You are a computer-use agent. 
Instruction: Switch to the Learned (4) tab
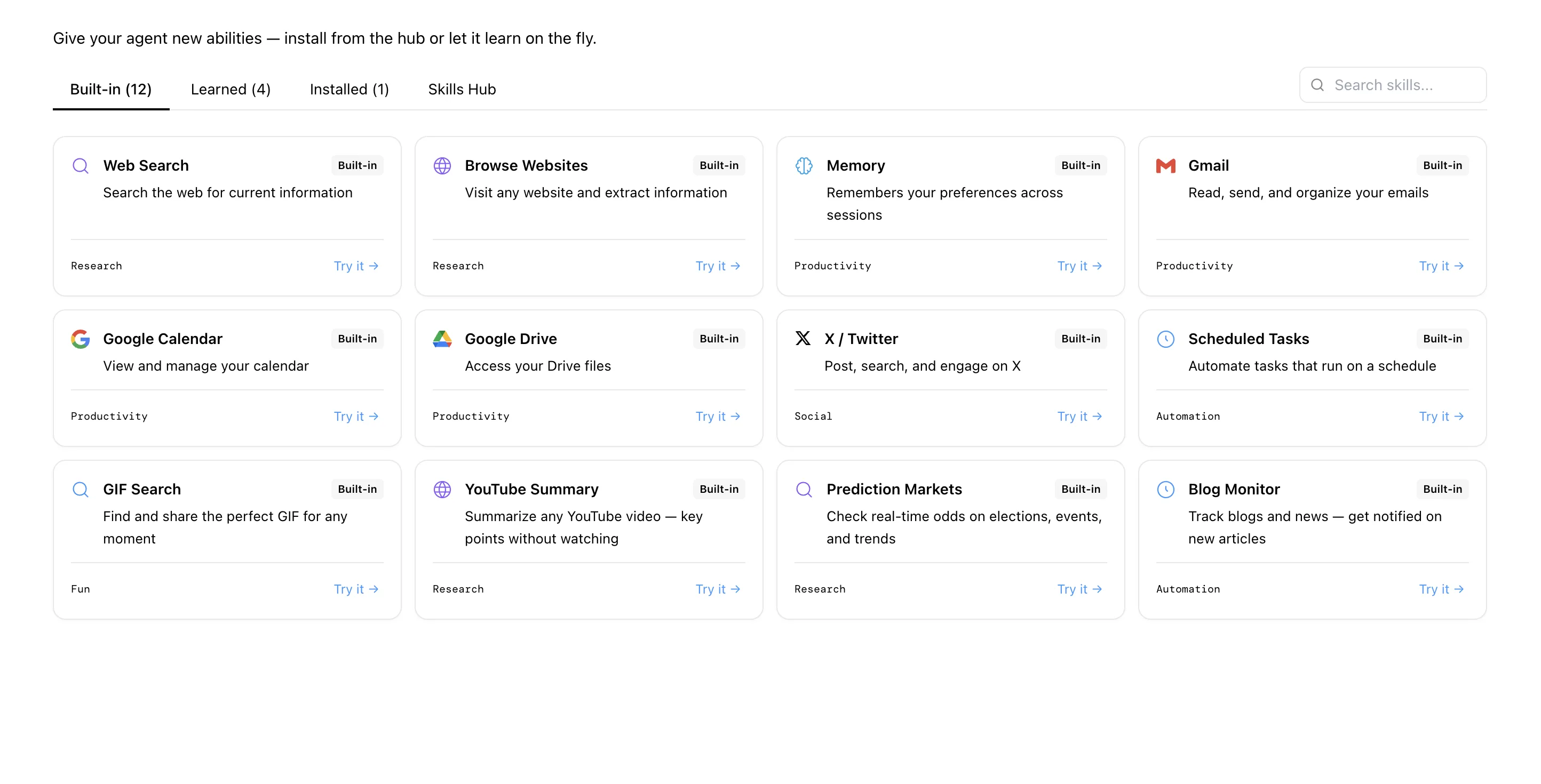(x=231, y=89)
